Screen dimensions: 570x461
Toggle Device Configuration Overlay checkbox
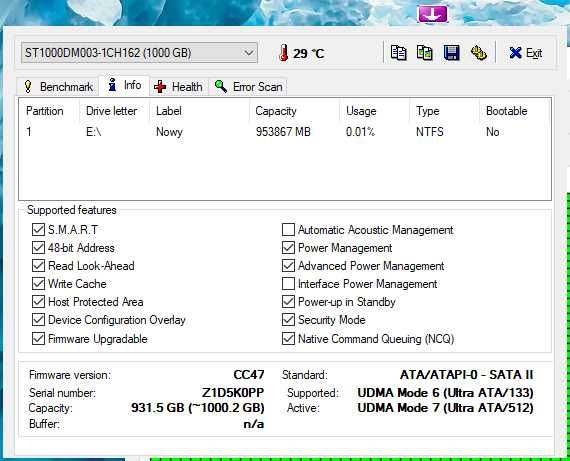[38, 320]
